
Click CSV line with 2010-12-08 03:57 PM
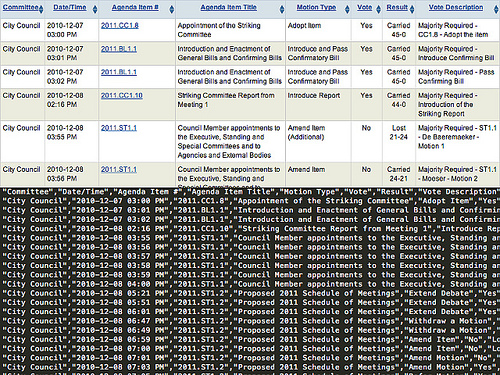(250, 256)
